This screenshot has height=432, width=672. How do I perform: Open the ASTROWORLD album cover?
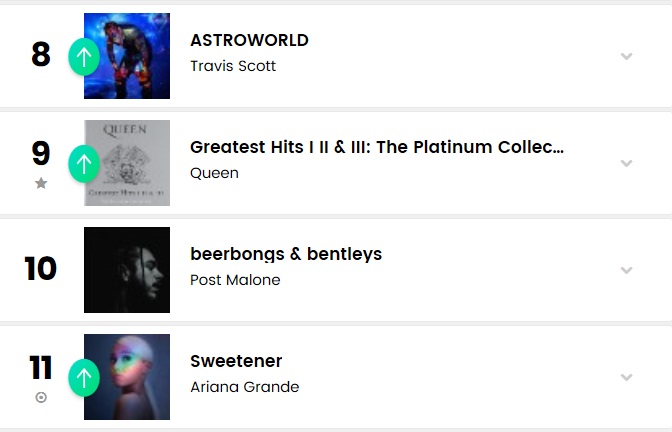pos(128,56)
